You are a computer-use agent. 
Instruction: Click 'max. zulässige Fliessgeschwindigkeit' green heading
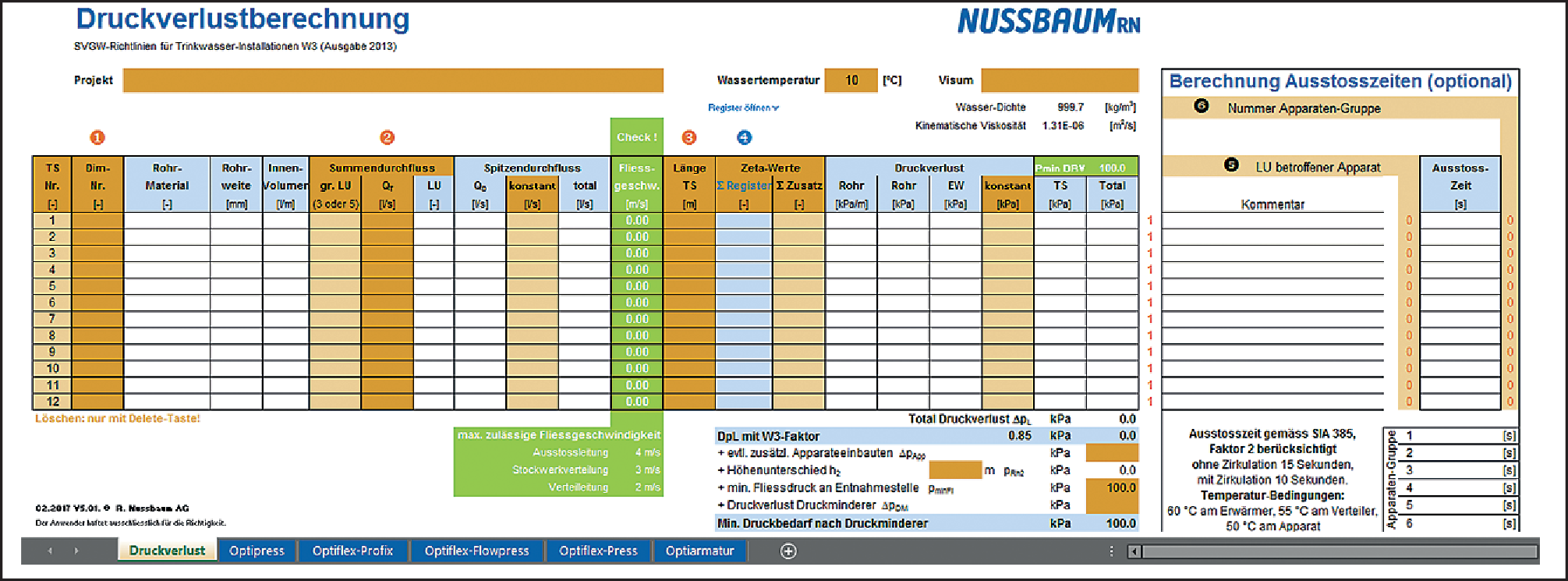click(559, 435)
